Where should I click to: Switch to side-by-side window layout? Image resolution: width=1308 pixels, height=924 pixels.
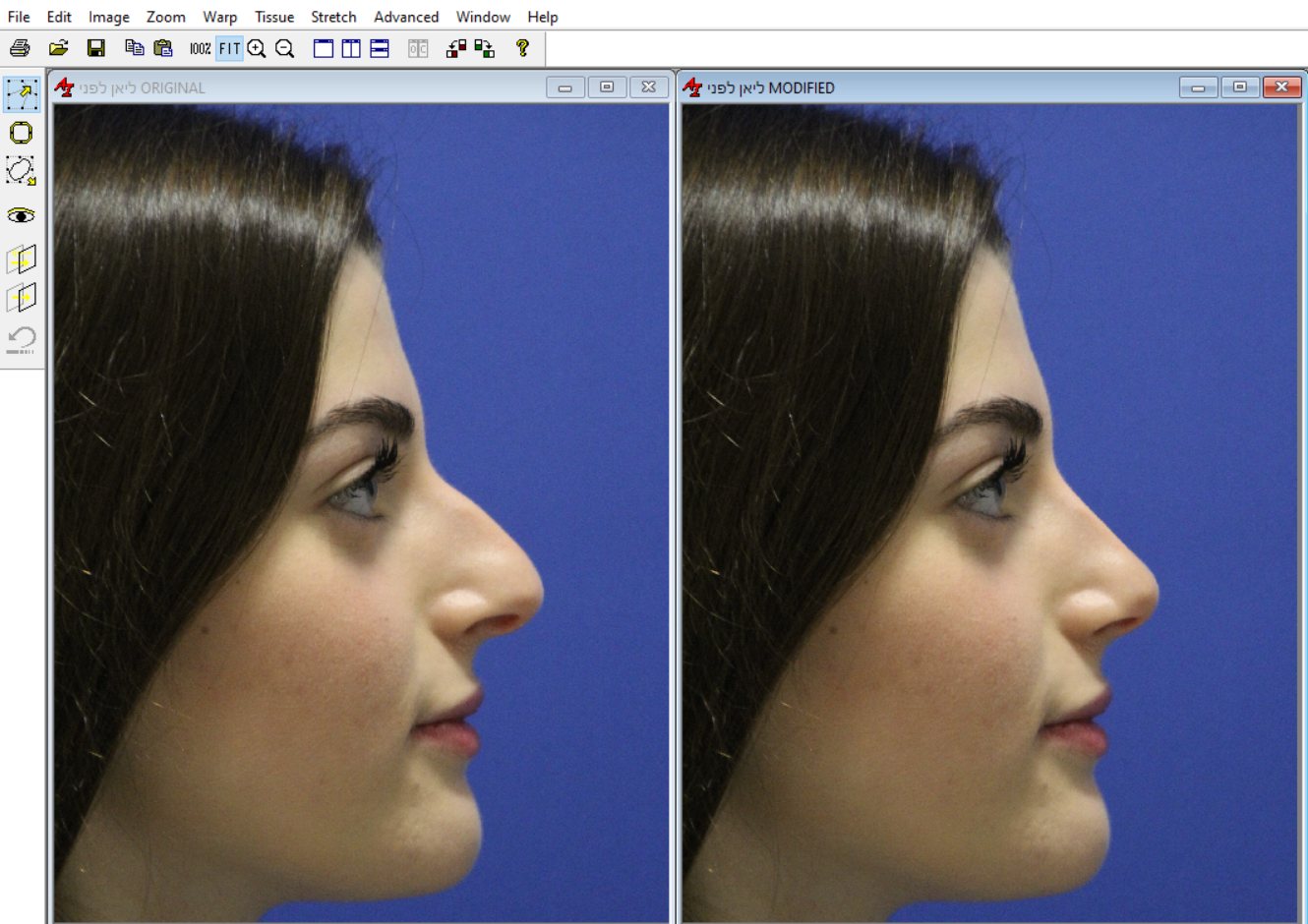(351, 48)
